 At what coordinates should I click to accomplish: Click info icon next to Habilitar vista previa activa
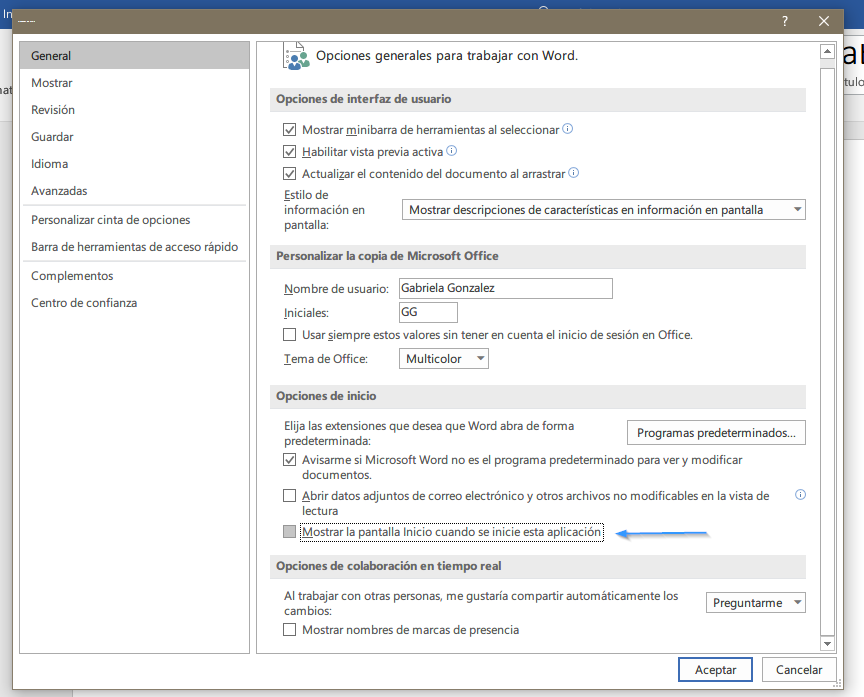451,151
